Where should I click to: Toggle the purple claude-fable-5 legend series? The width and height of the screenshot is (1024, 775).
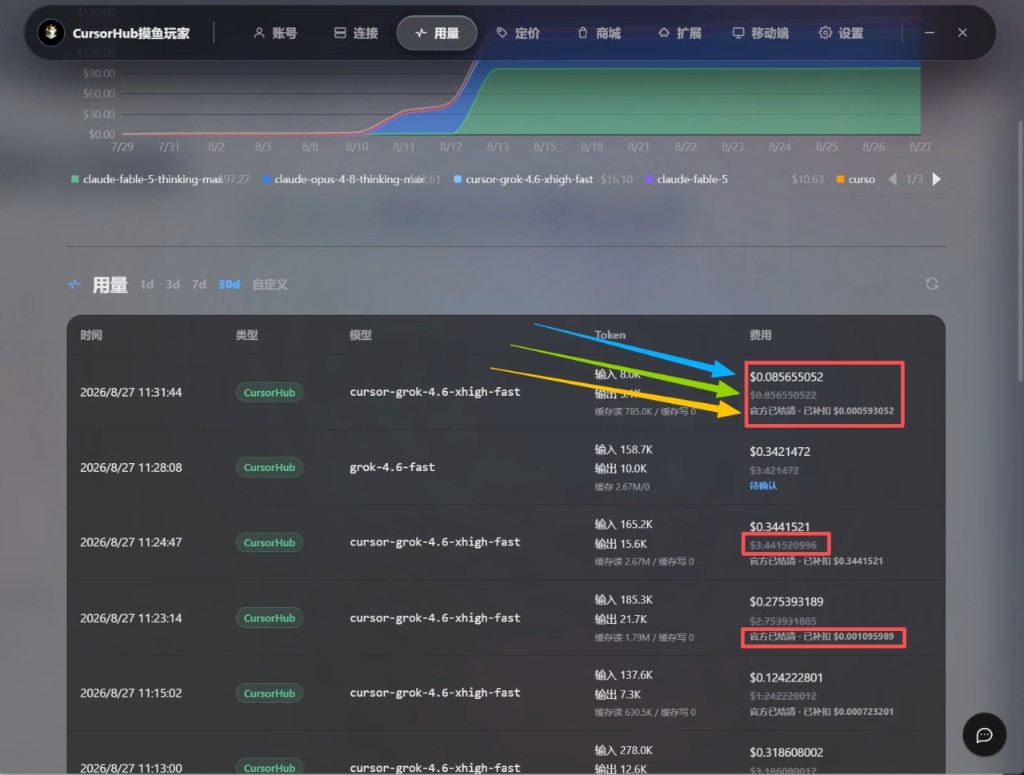(x=686, y=179)
